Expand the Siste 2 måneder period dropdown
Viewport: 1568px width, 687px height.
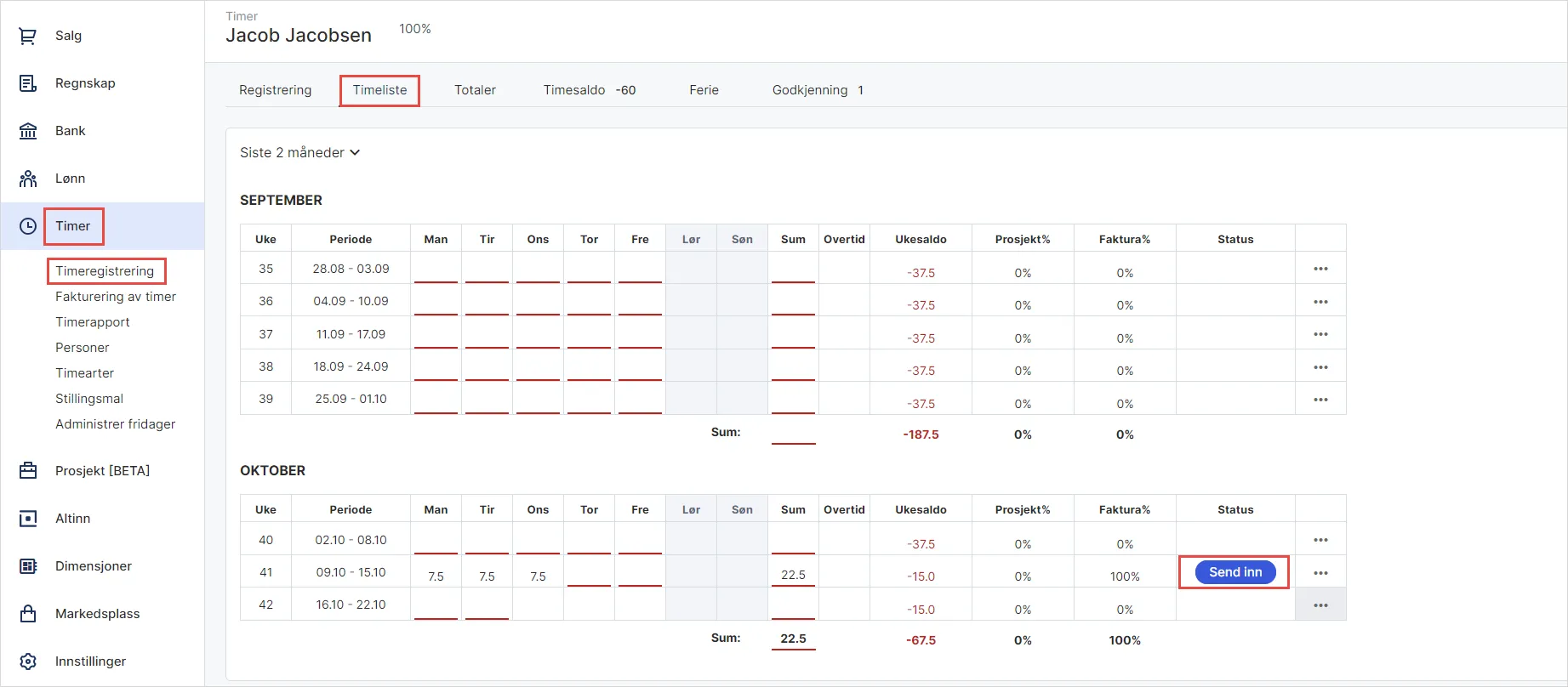tap(300, 153)
